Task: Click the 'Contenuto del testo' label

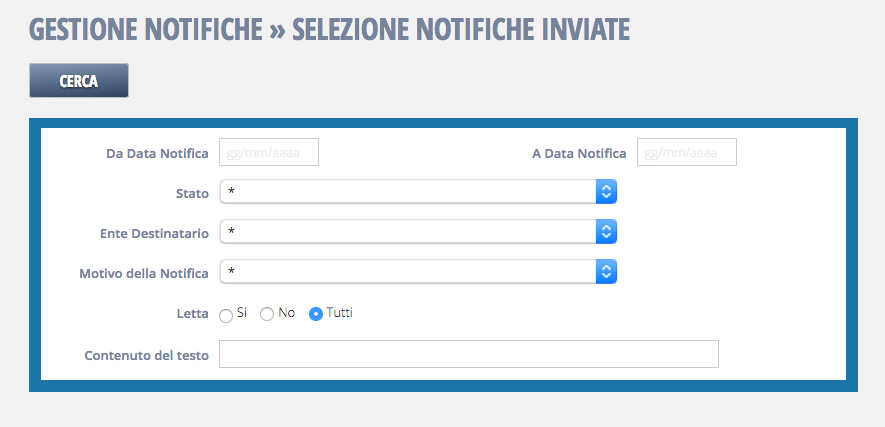Action: [147, 355]
